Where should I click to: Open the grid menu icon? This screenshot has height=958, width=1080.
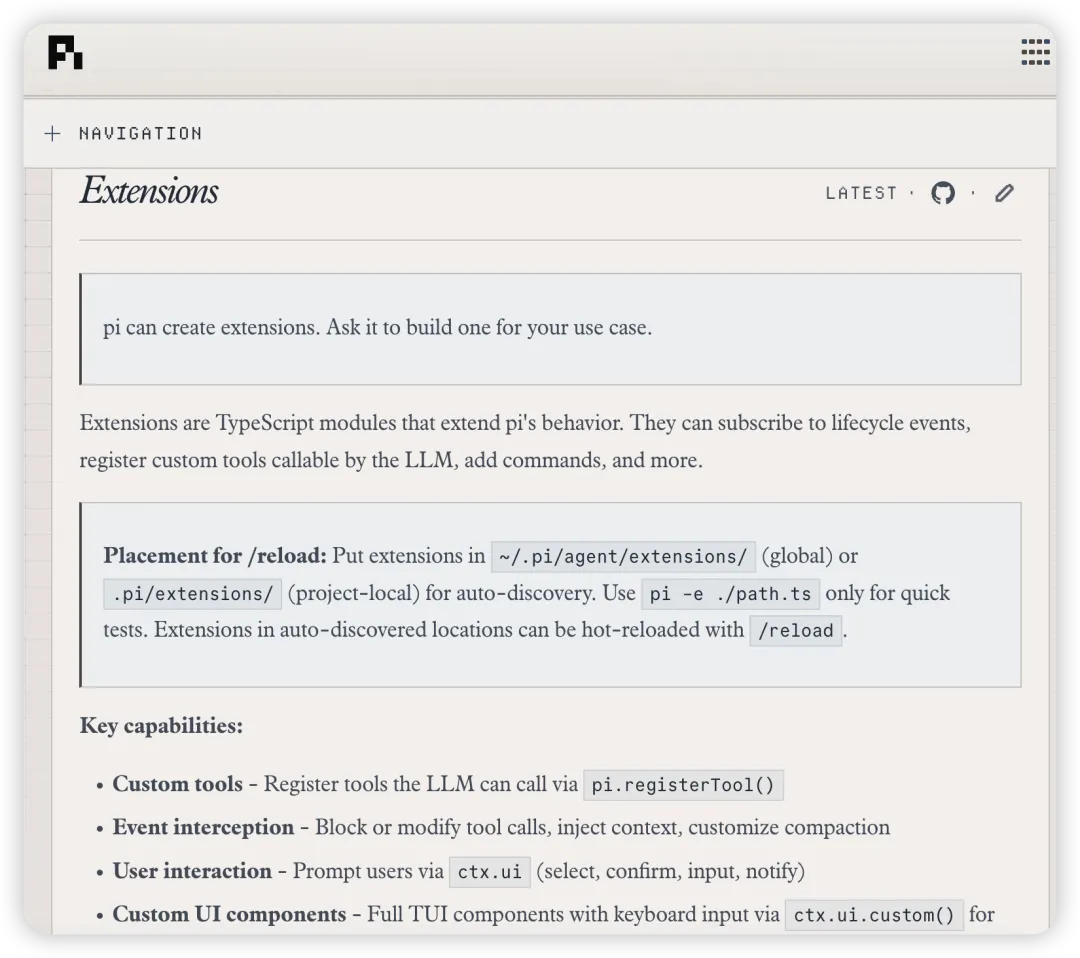coord(1035,52)
